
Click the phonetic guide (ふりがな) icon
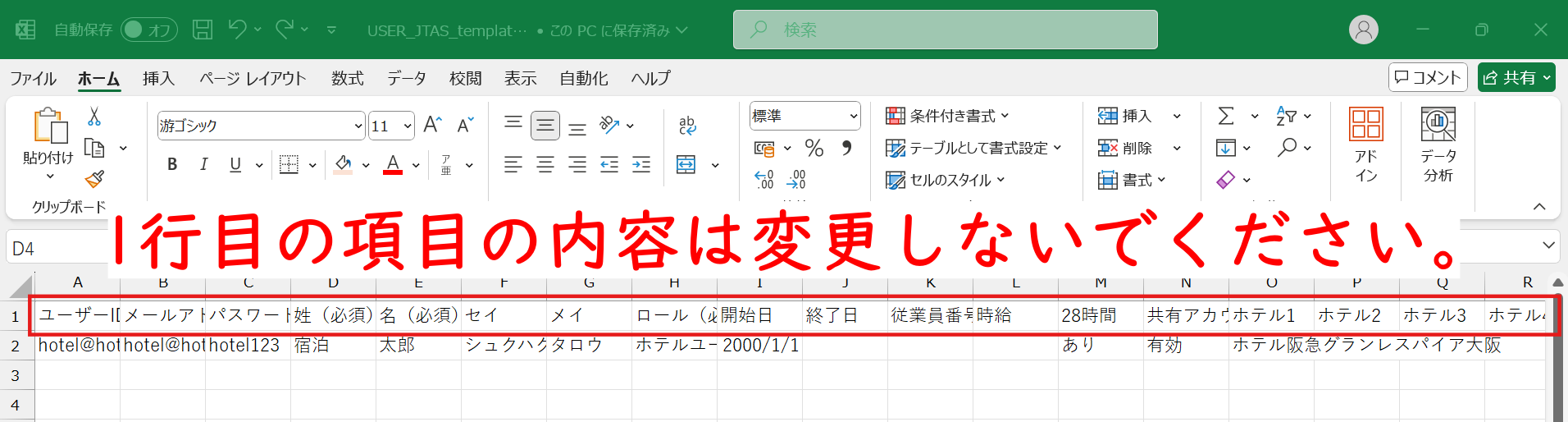point(446,164)
